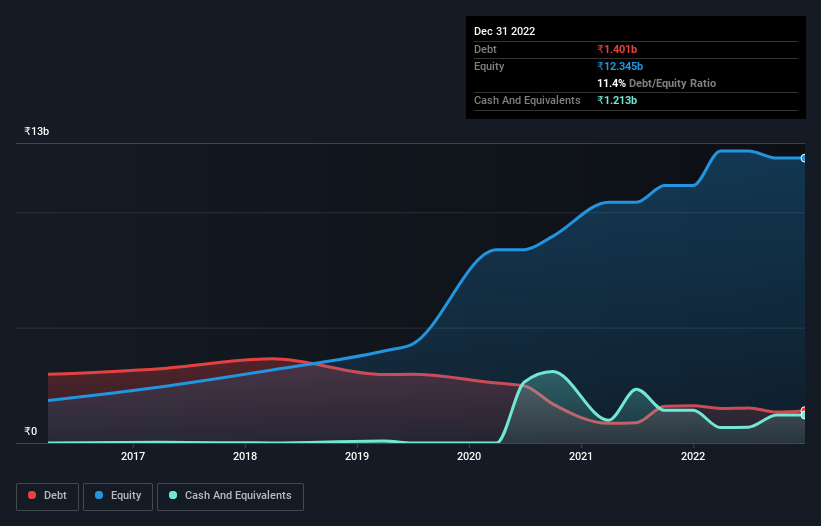
Task: Click the red Debt endpoint marker on chart
Action: (804, 410)
